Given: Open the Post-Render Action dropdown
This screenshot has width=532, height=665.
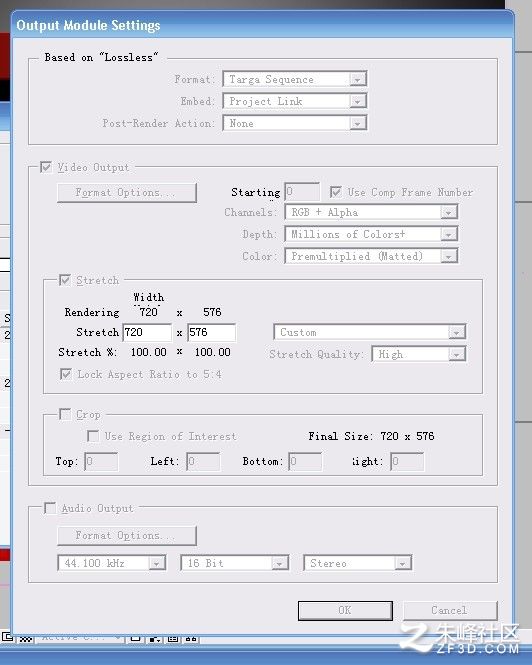Looking at the screenshot, I should [x=294, y=123].
